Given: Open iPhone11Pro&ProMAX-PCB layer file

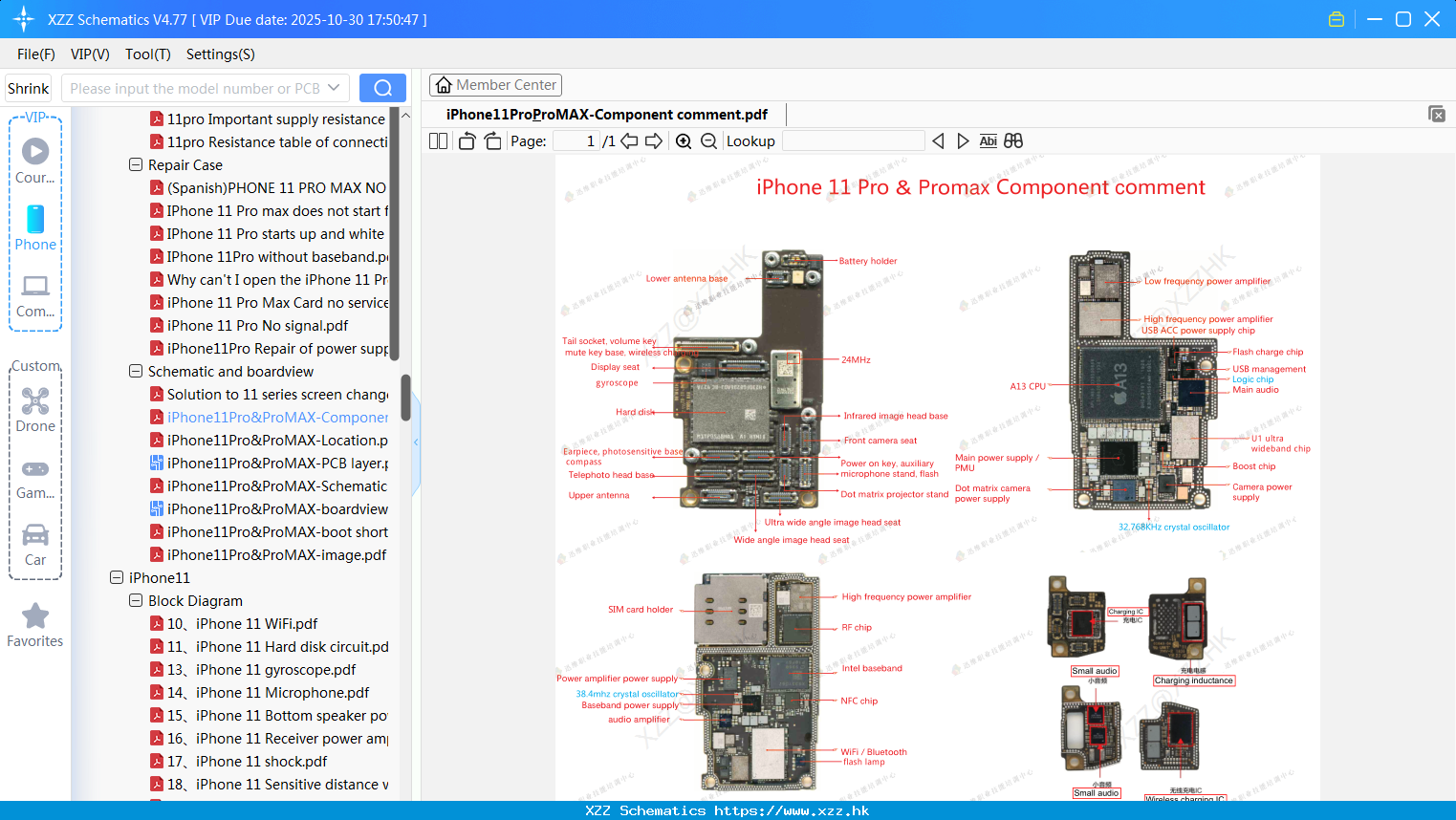Looking at the screenshot, I should (269, 463).
